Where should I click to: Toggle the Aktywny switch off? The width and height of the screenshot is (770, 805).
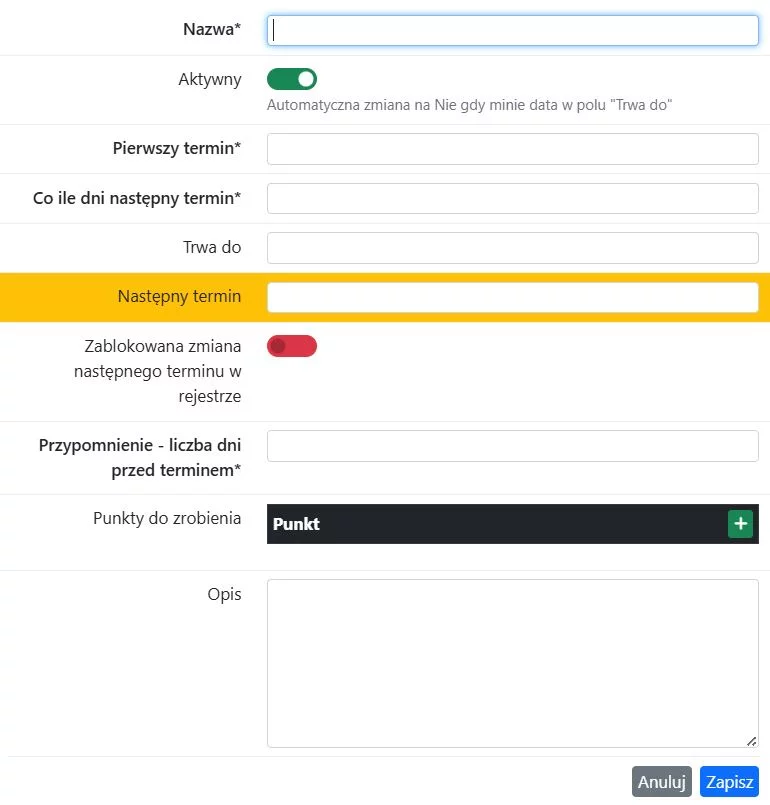pos(292,79)
